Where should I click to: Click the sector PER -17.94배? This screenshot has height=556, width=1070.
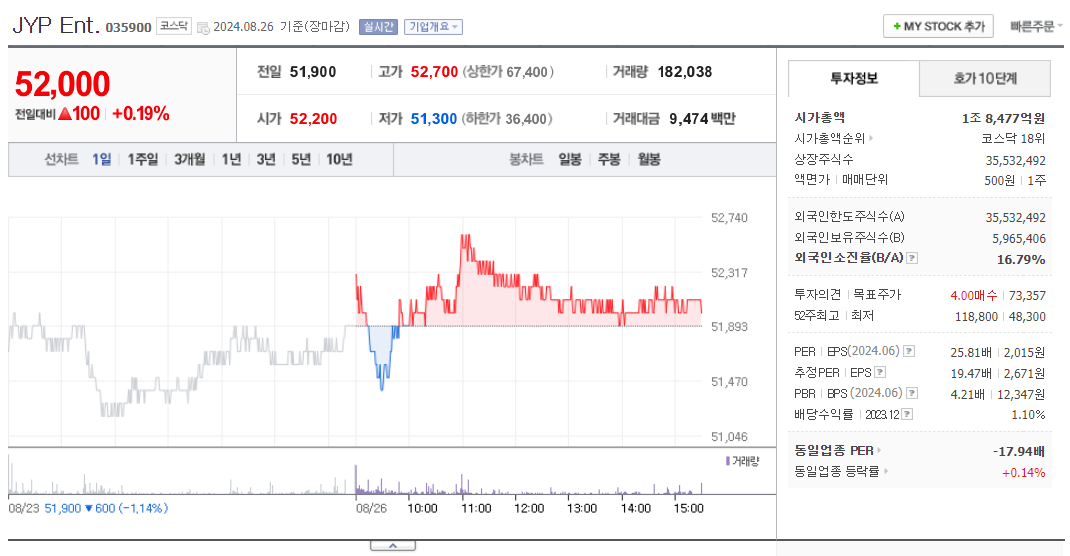click(x=1019, y=451)
